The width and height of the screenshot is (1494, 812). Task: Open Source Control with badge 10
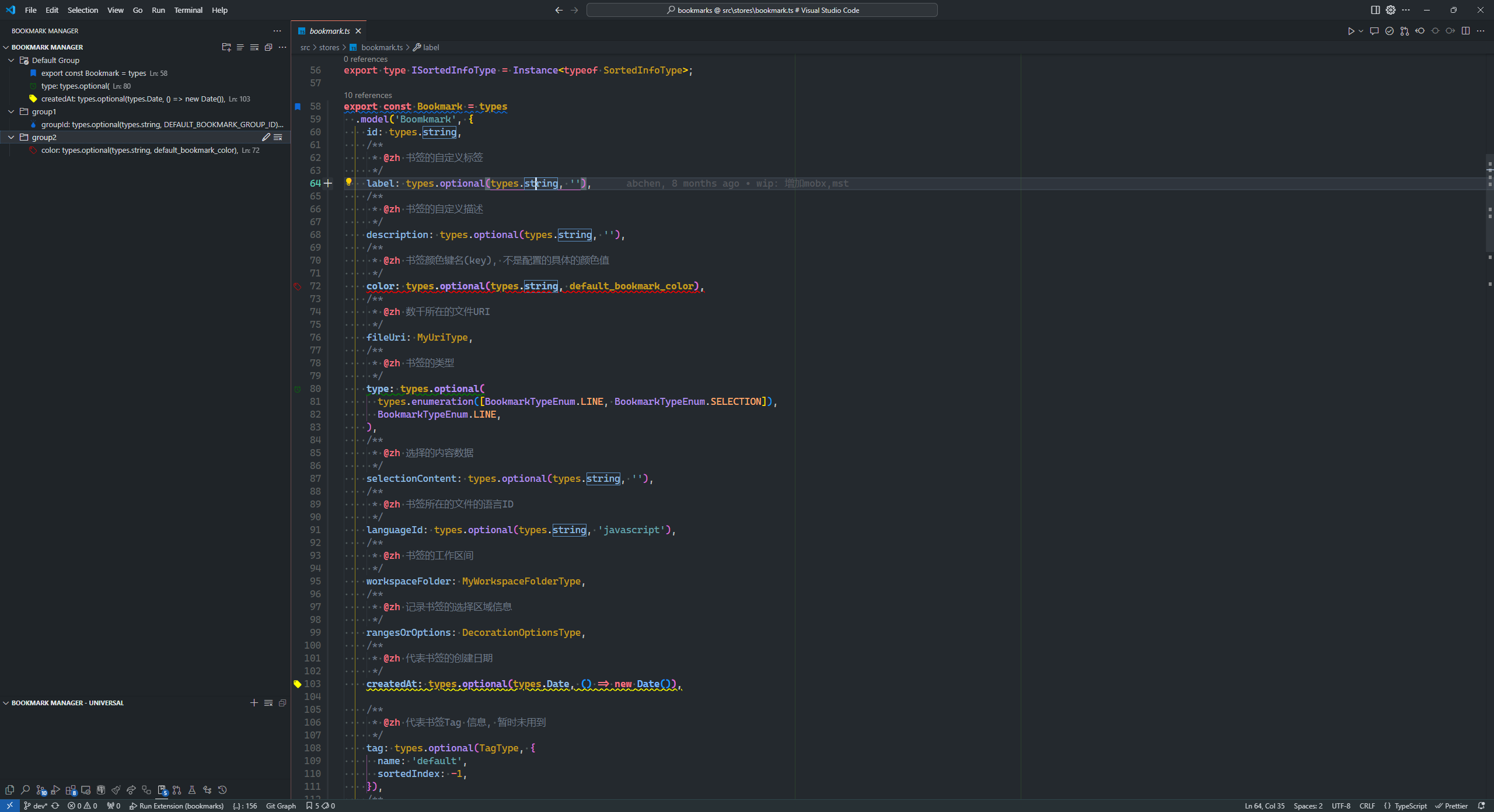click(41, 790)
